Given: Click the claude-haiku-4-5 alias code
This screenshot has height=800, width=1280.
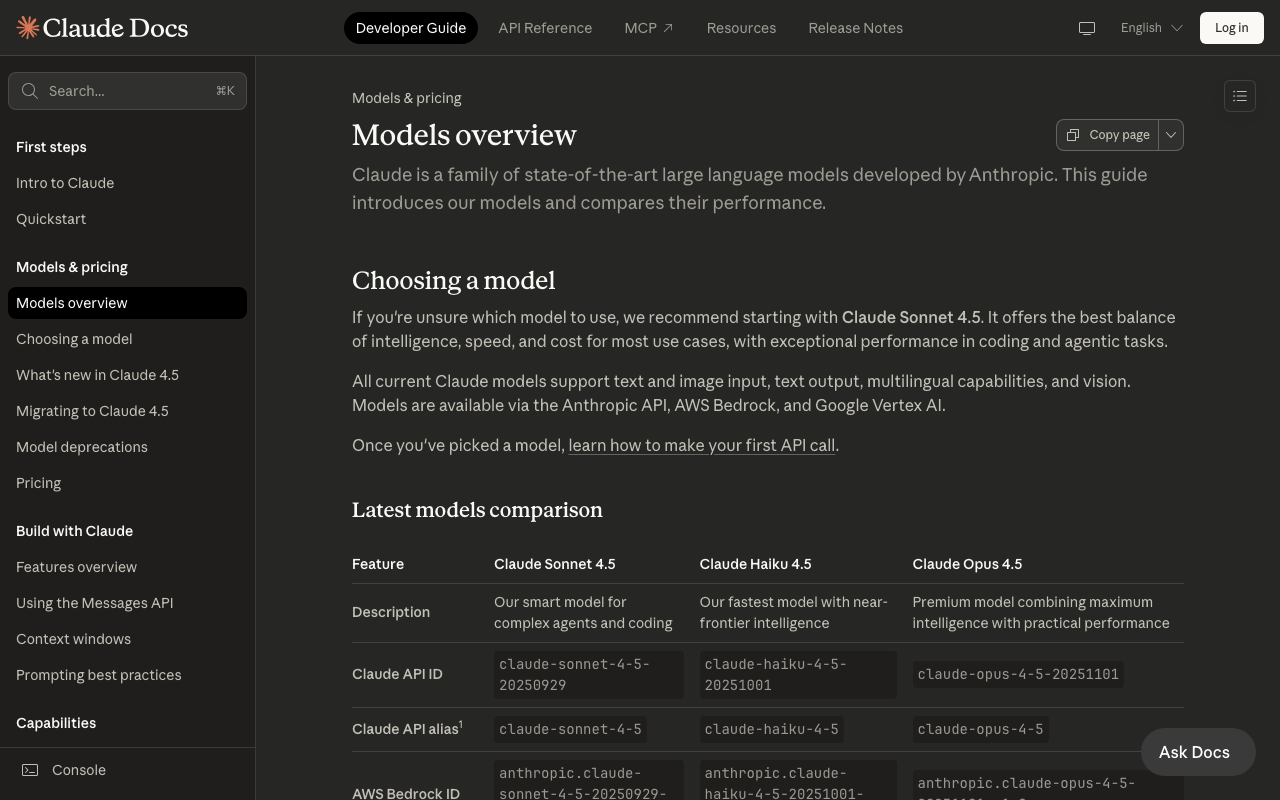Looking at the screenshot, I should pos(772,729).
